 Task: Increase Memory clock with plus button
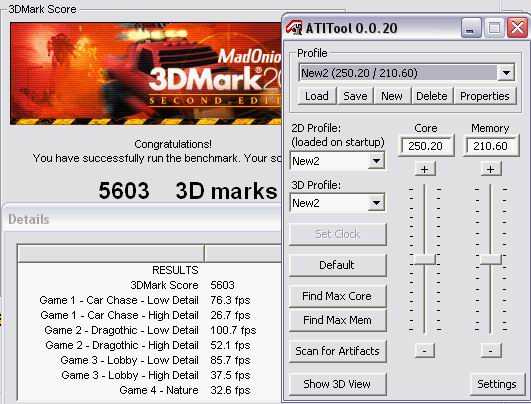[x=490, y=169]
